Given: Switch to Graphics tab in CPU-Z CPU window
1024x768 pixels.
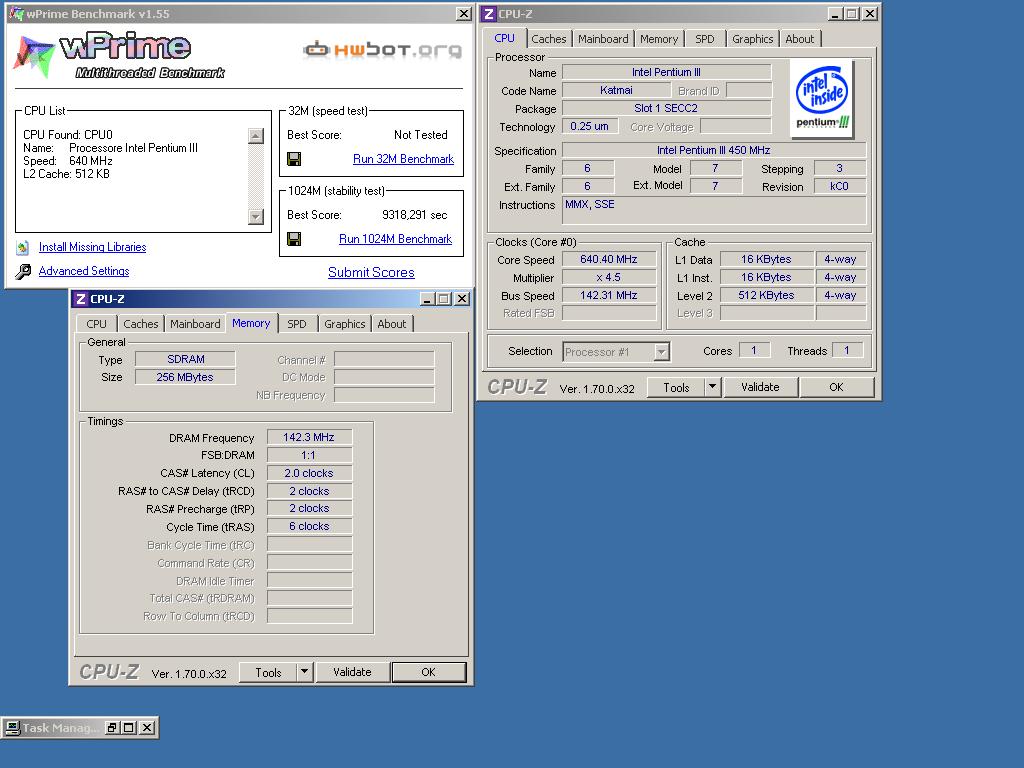Looking at the screenshot, I should pos(752,39).
